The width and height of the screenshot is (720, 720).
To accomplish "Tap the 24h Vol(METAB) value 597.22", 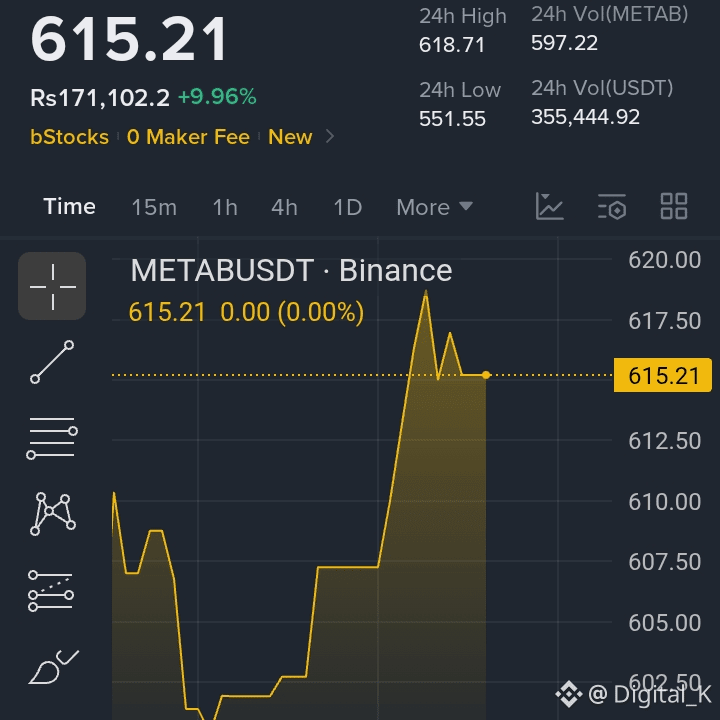I will coord(564,43).
